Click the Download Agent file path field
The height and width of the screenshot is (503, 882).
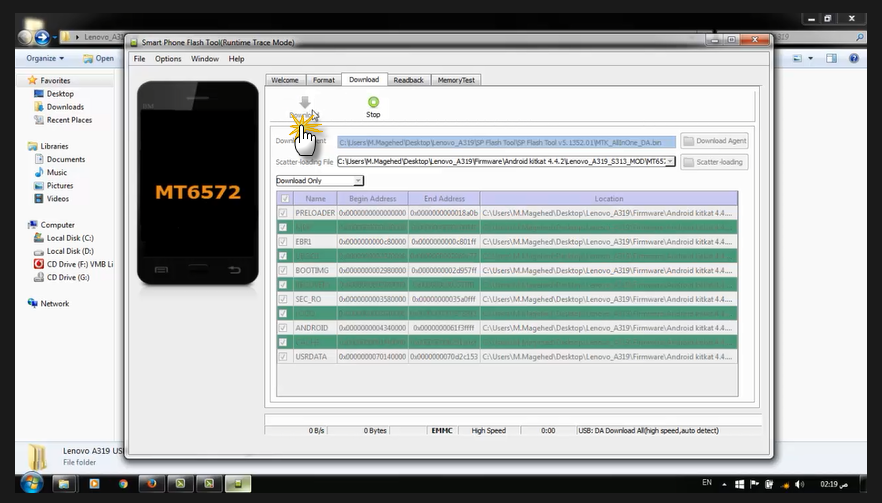(506, 142)
